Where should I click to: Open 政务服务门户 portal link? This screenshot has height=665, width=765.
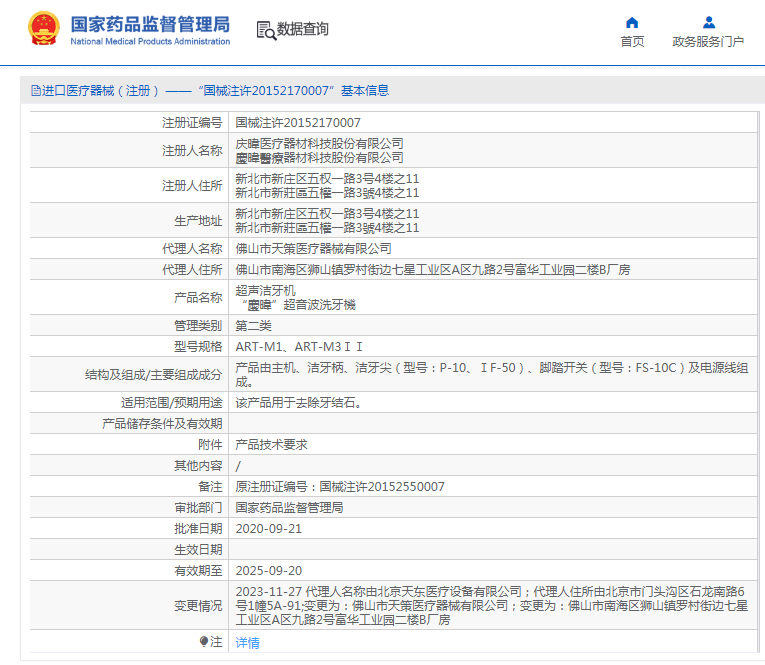pos(708,42)
